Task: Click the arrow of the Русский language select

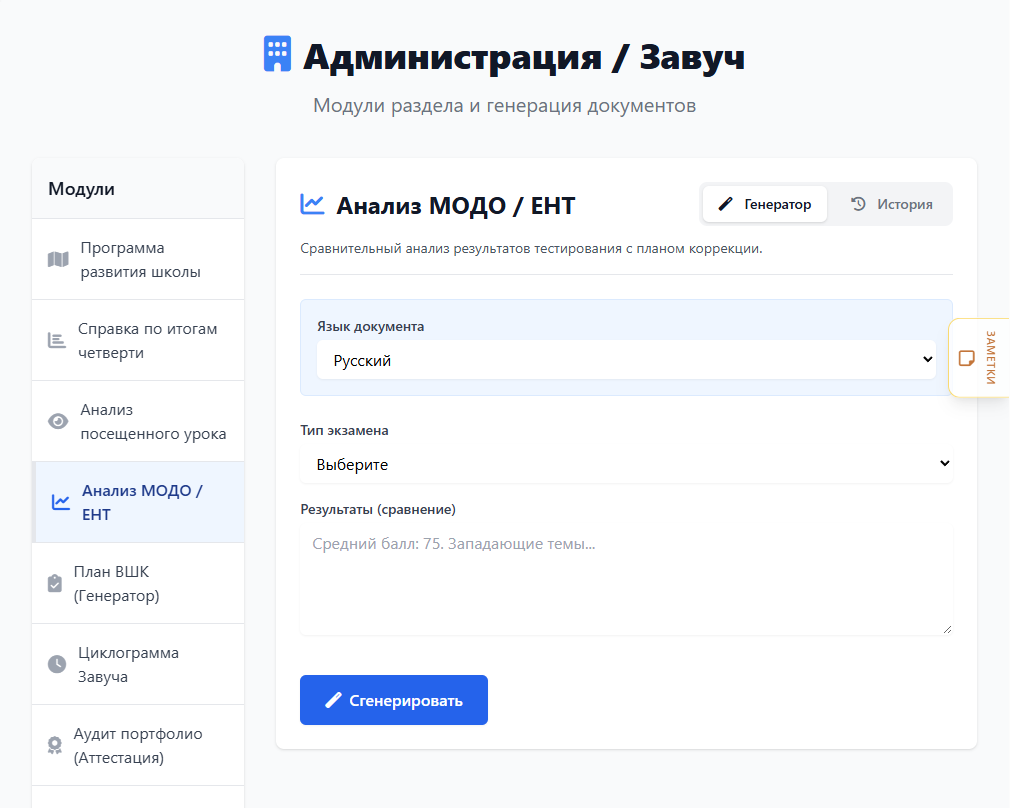Action: click(x=928, y=360)
